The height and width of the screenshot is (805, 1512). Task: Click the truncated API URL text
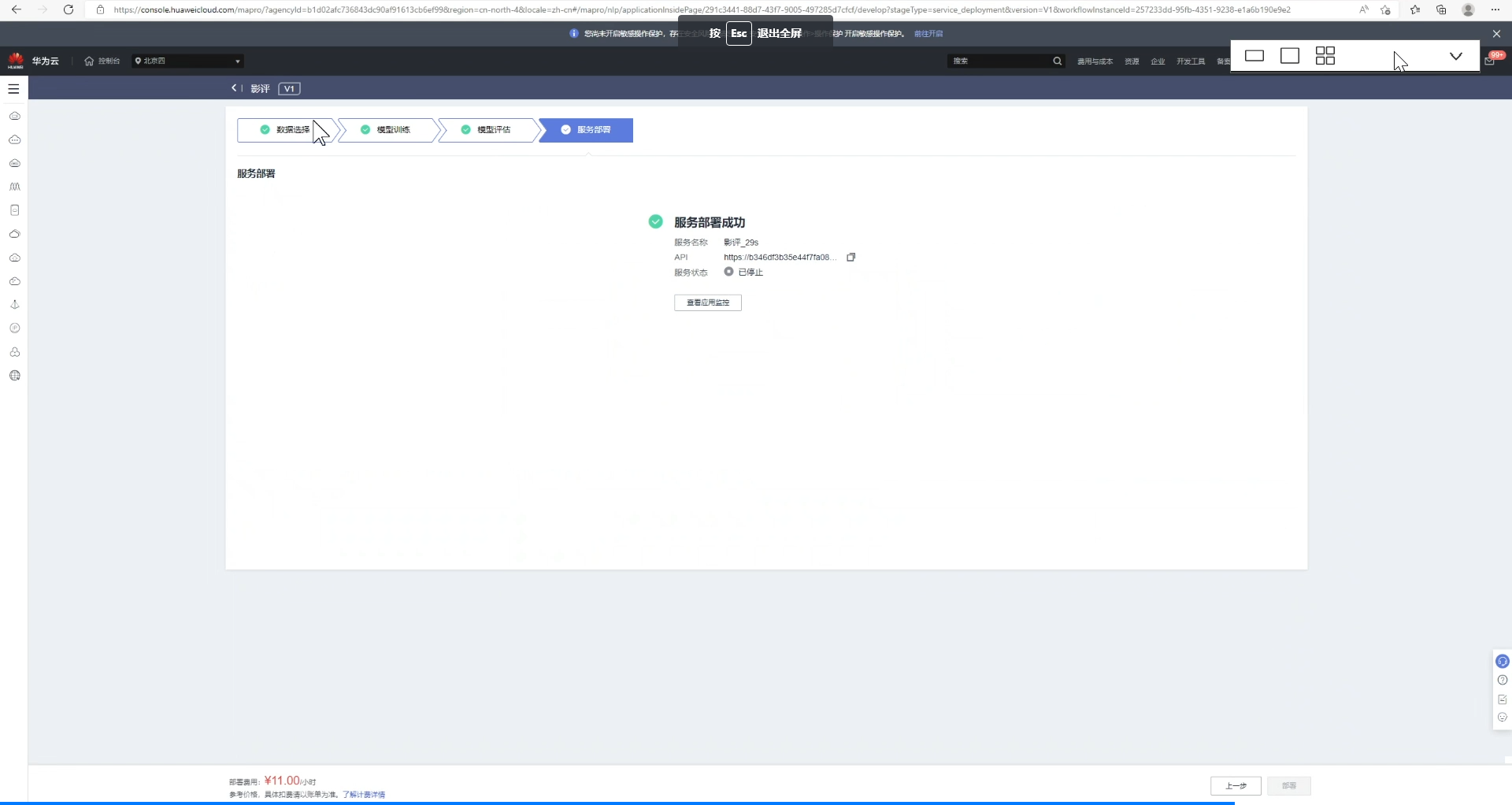tap(780, 258)
